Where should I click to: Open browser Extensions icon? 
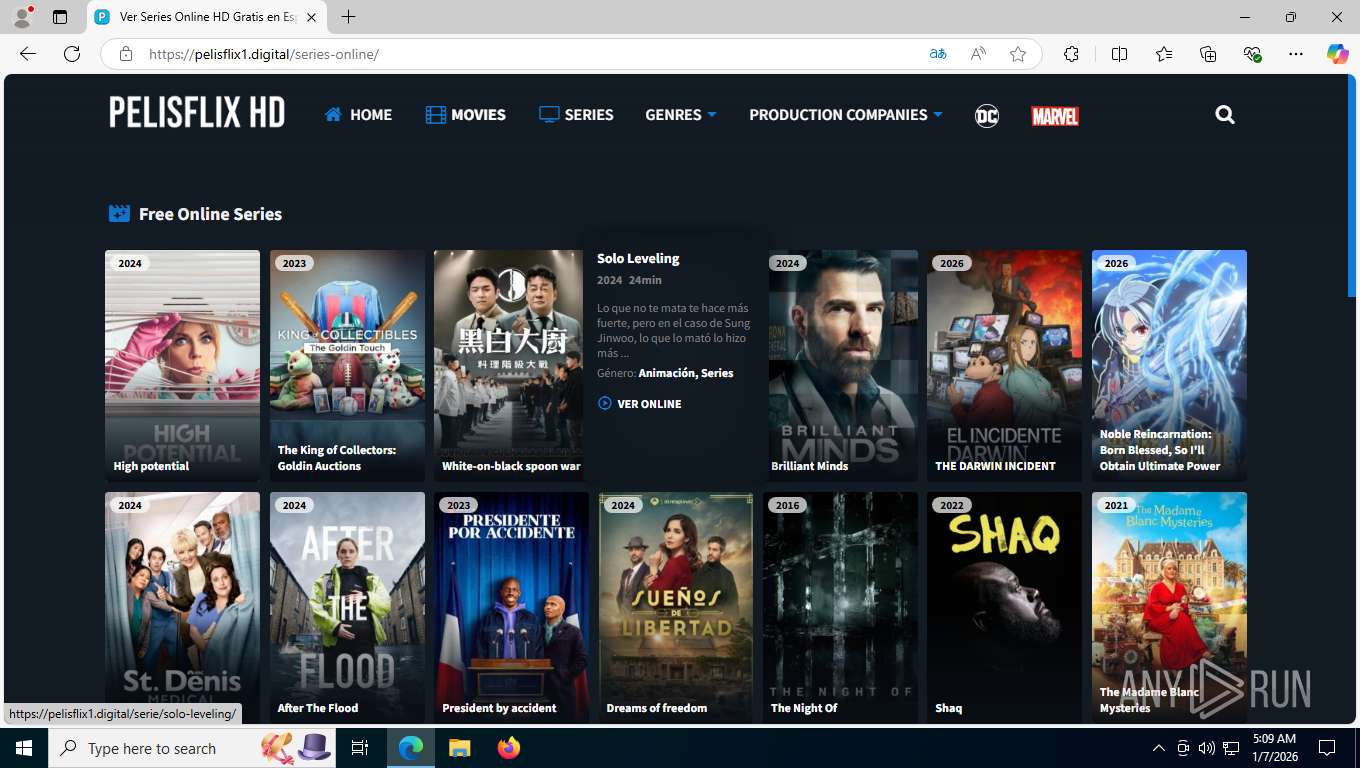(1071, 54)
